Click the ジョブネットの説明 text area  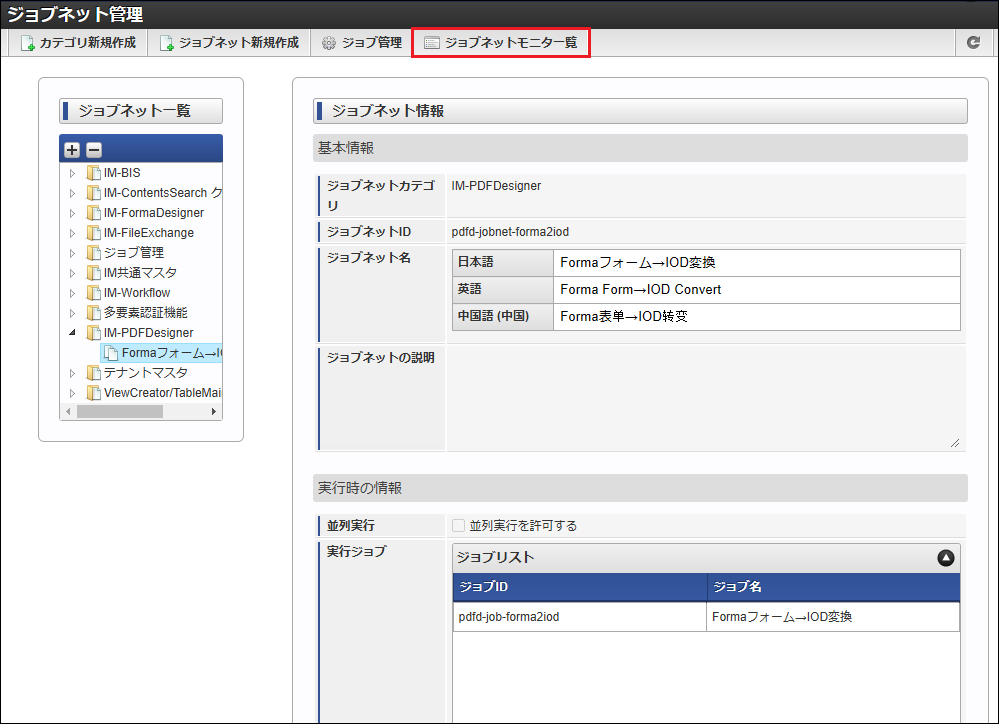(705, 397)
